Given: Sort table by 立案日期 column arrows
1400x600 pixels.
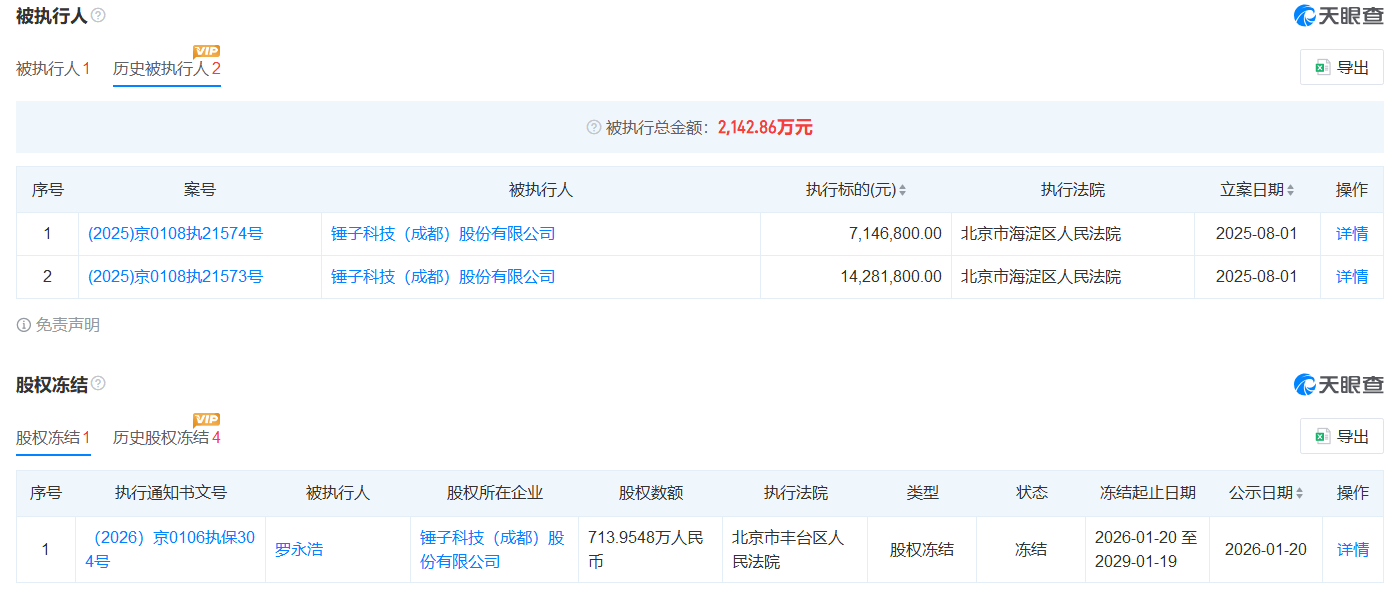Looking at the screenshot, I should (1290, 190).
